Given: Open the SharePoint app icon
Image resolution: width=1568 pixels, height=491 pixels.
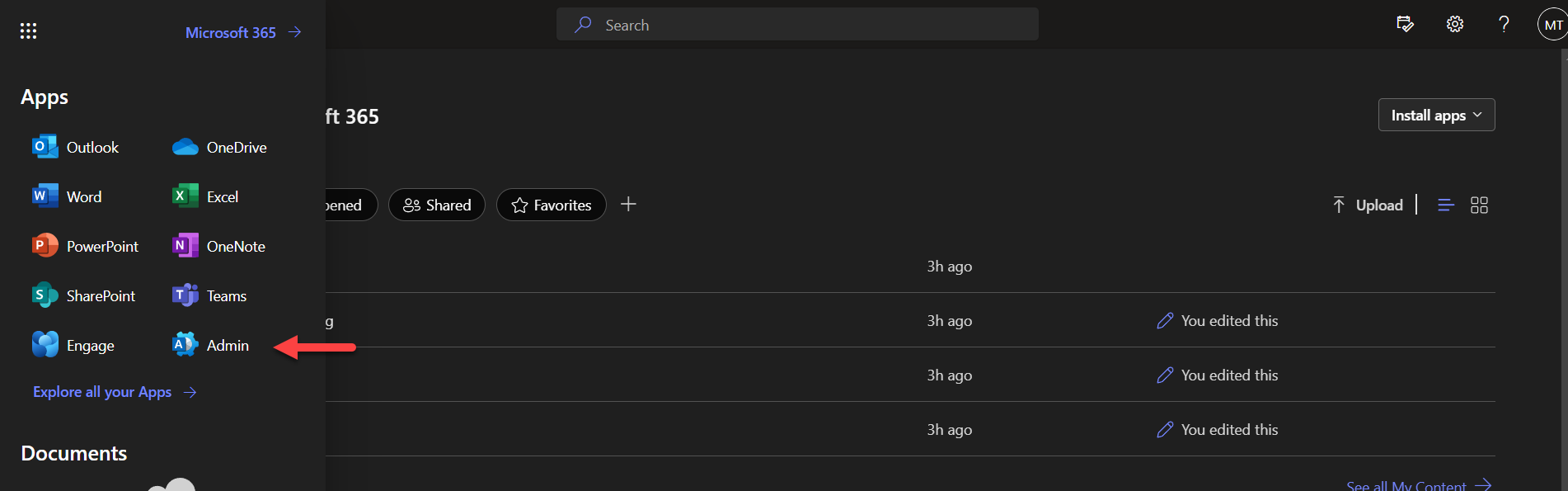Looking at the screenshot, I should click(45, 295).
